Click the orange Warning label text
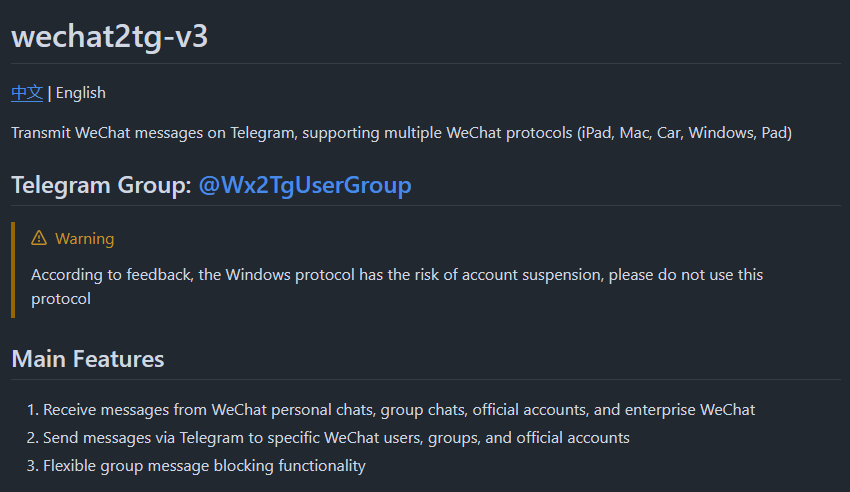 tap(84, 238)
